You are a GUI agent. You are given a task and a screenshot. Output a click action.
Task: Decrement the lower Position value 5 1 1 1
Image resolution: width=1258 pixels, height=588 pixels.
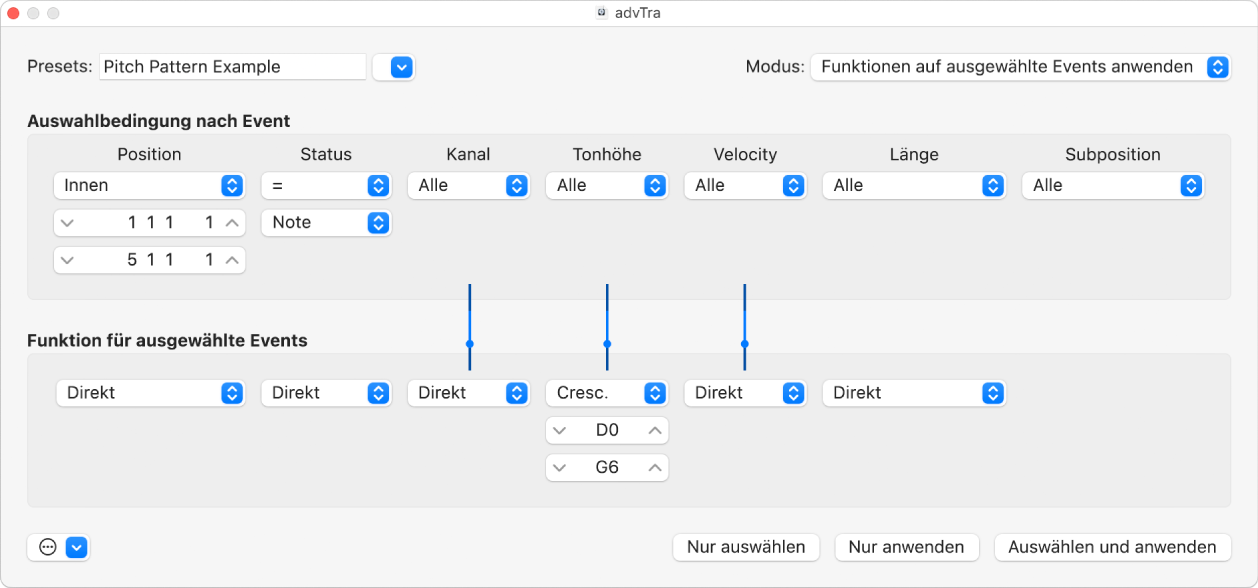(67, 260)
